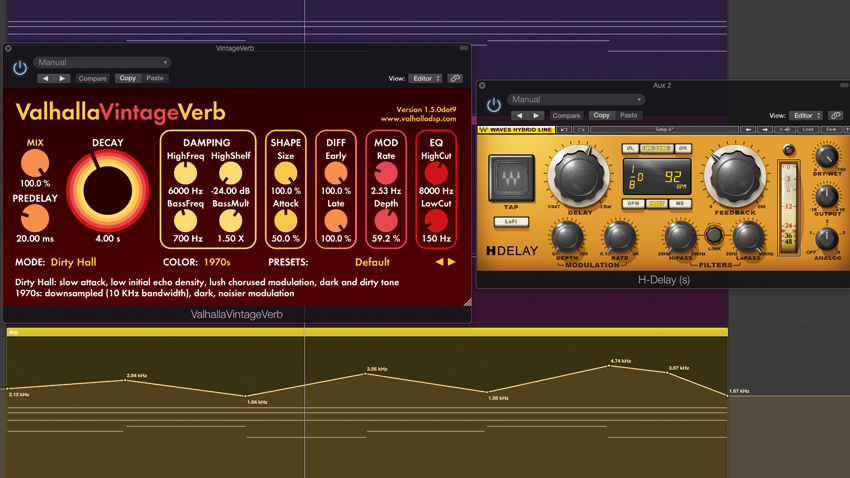The image size is (850, 478).
Task: Click the VintageVerb MIX knob
Action: (x=35, y=164)
